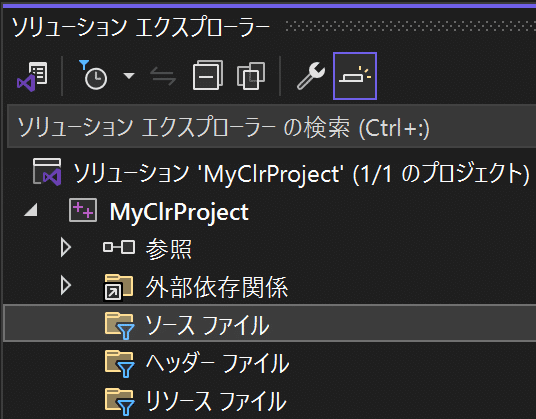Viewport: 536px width, 419px height.
Task: Open the pending changes filter dropdown arrow
Action: pyautogui.click(x=129, y=76)
